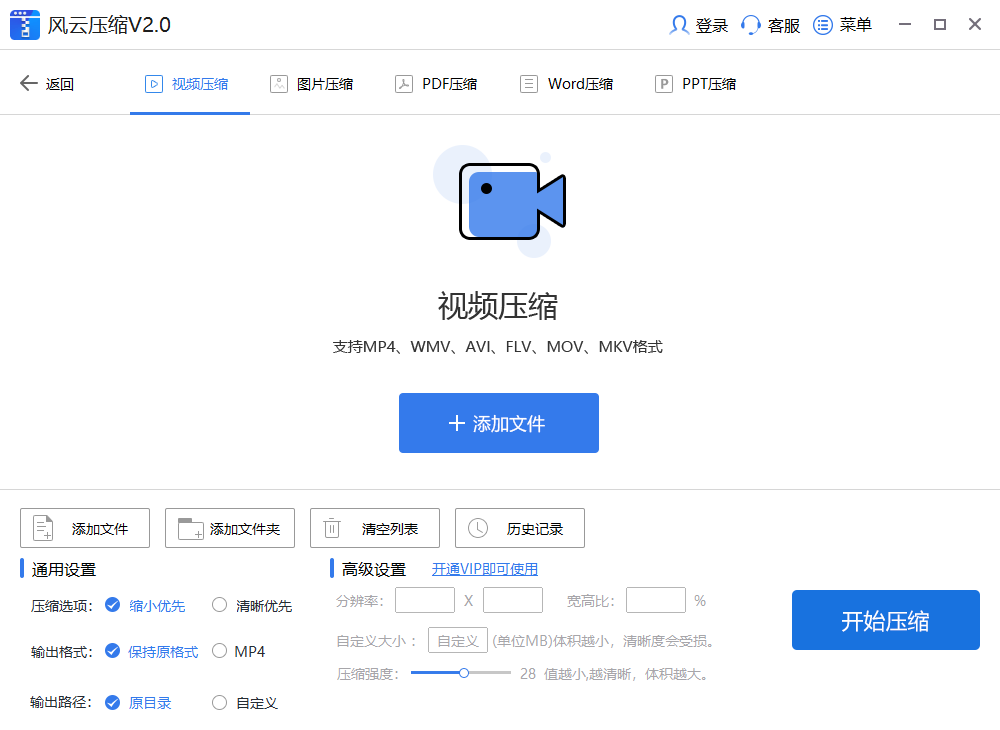Screen dimensions: 1000x730
Task: Click the back arrow 返回
Action: point(29,84)
